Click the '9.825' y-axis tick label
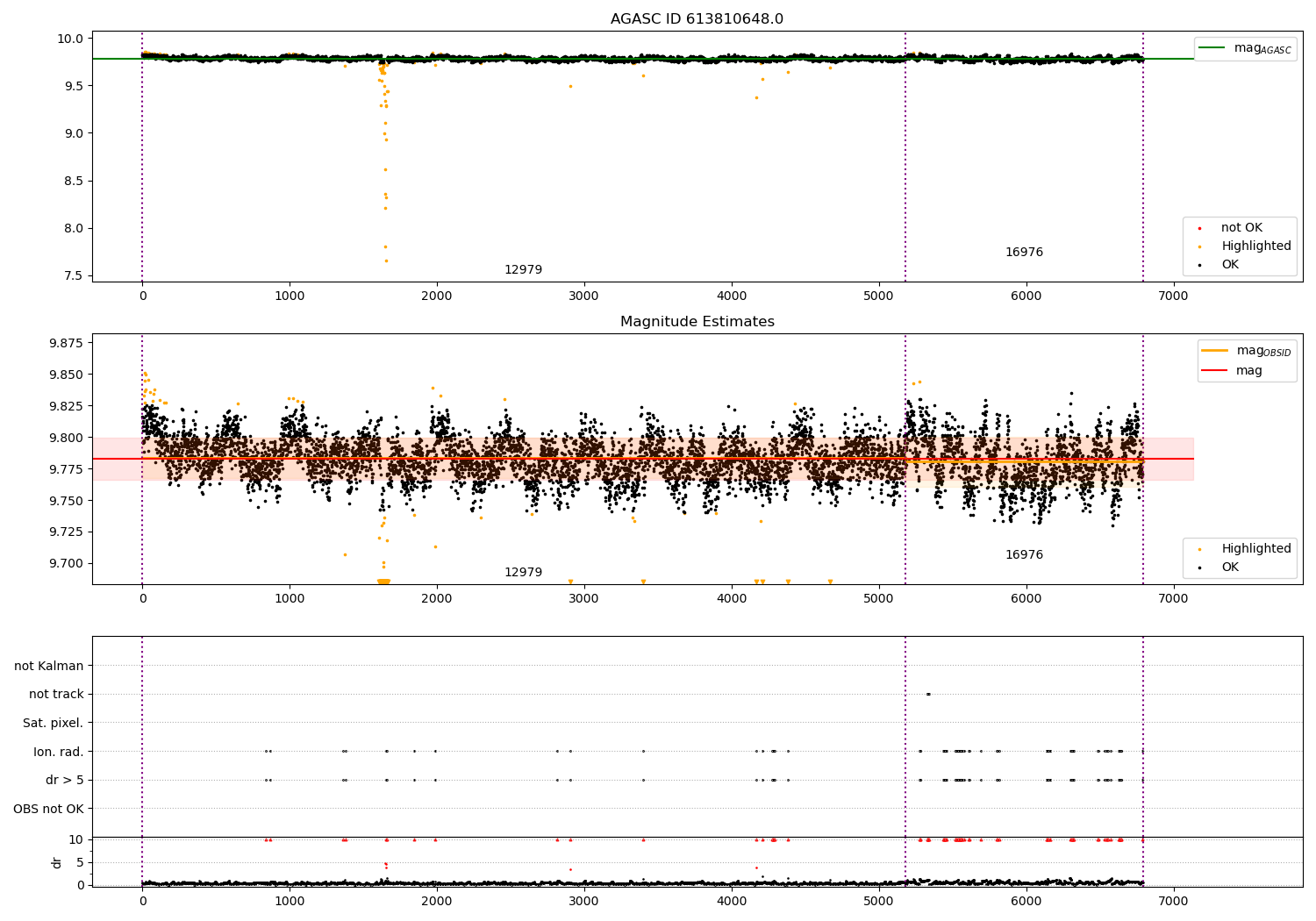 click(66, 406)
